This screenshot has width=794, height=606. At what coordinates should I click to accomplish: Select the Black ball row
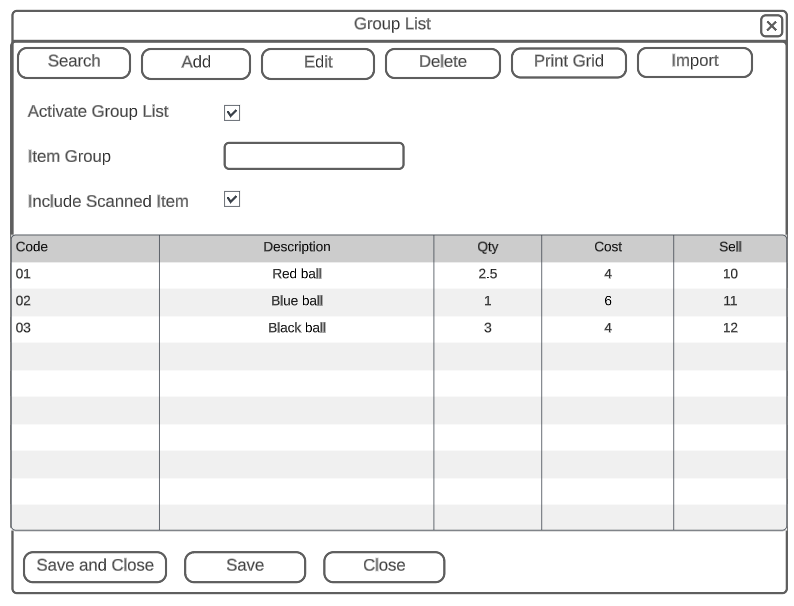(x=297, y=328)
